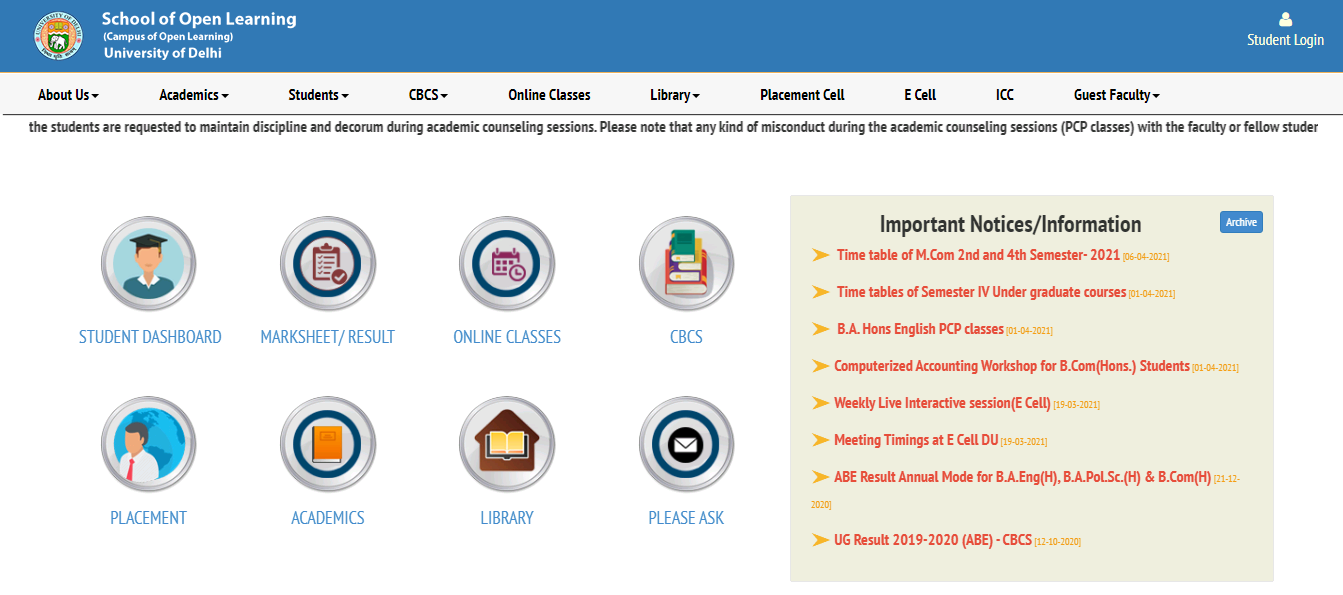1343x595 pixels.
Task: Open Weekly Live Interactive session(E Cell) notice
Action: point(942,403)
